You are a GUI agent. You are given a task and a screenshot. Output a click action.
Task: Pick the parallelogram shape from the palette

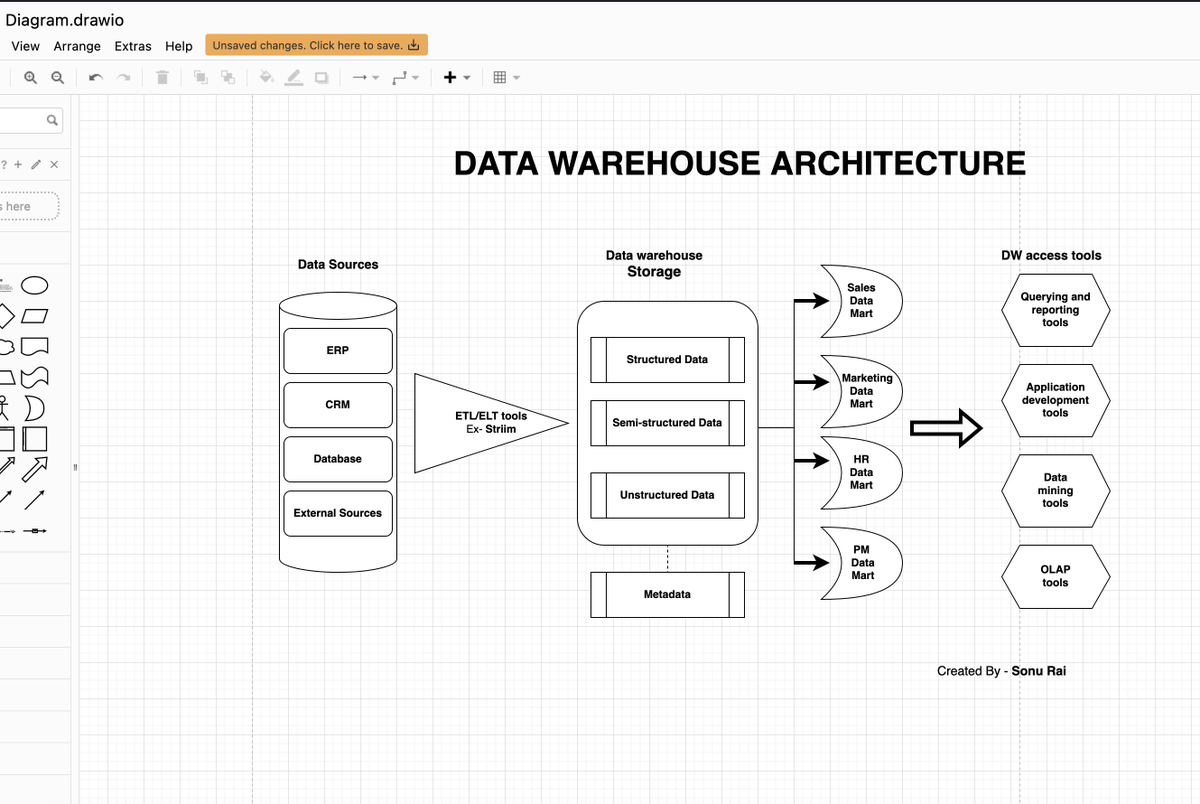point(35,317)
